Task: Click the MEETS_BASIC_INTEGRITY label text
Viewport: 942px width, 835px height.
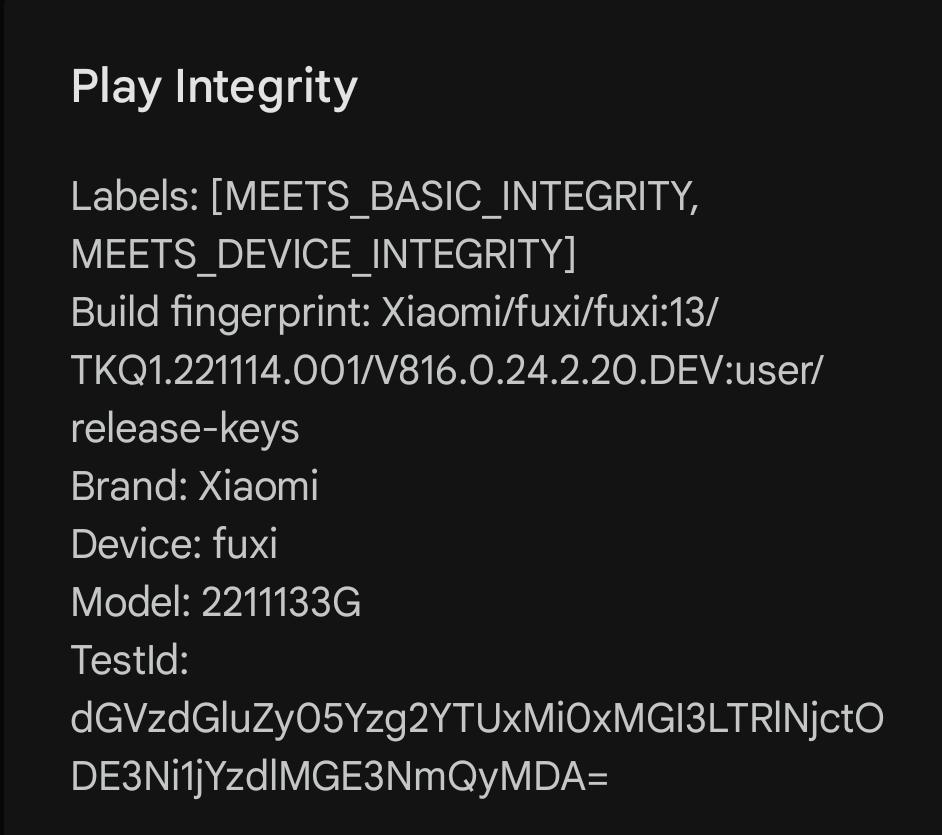Action: [457, 197]
